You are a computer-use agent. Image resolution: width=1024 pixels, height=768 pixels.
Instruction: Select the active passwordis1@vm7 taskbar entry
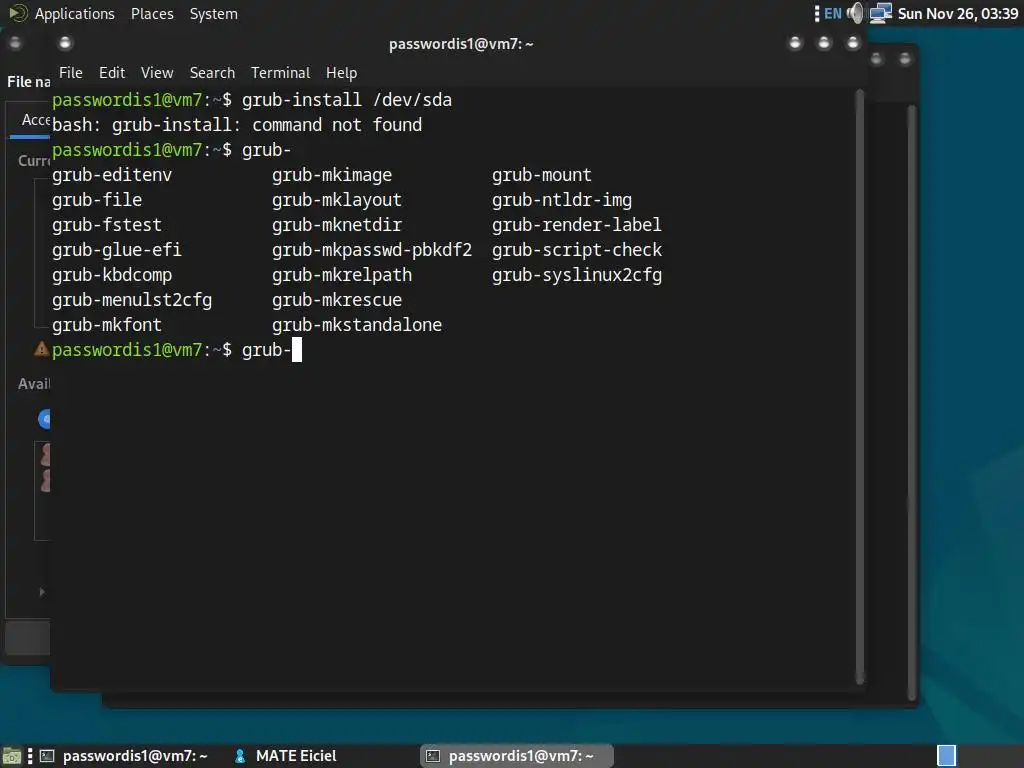pyautogui.click(x=517, y=756)
